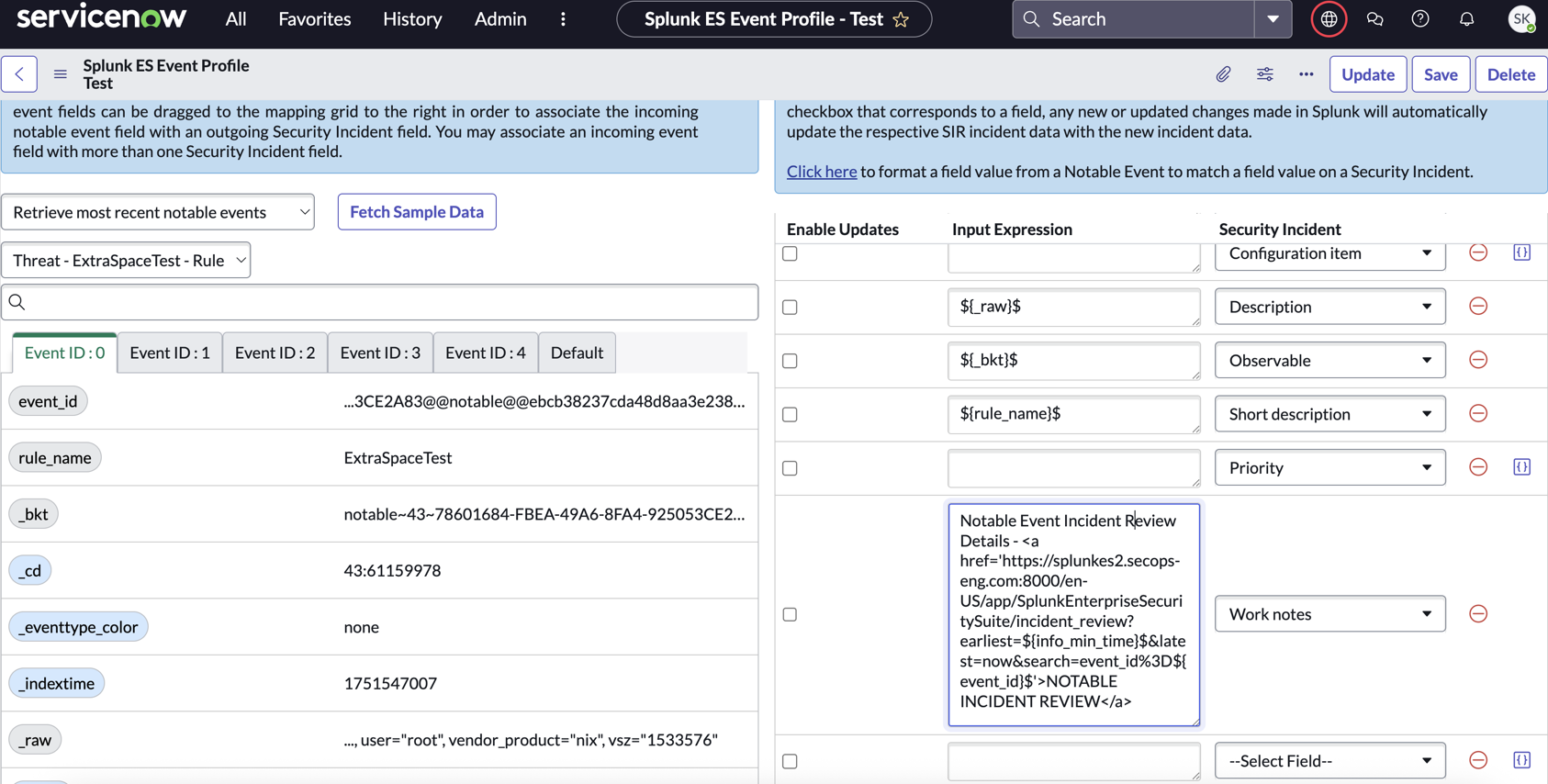The width and height of the screenshot is (1548, 784).
Task: Open expression editor for Configuration item row
Action: click(1522, 252)
